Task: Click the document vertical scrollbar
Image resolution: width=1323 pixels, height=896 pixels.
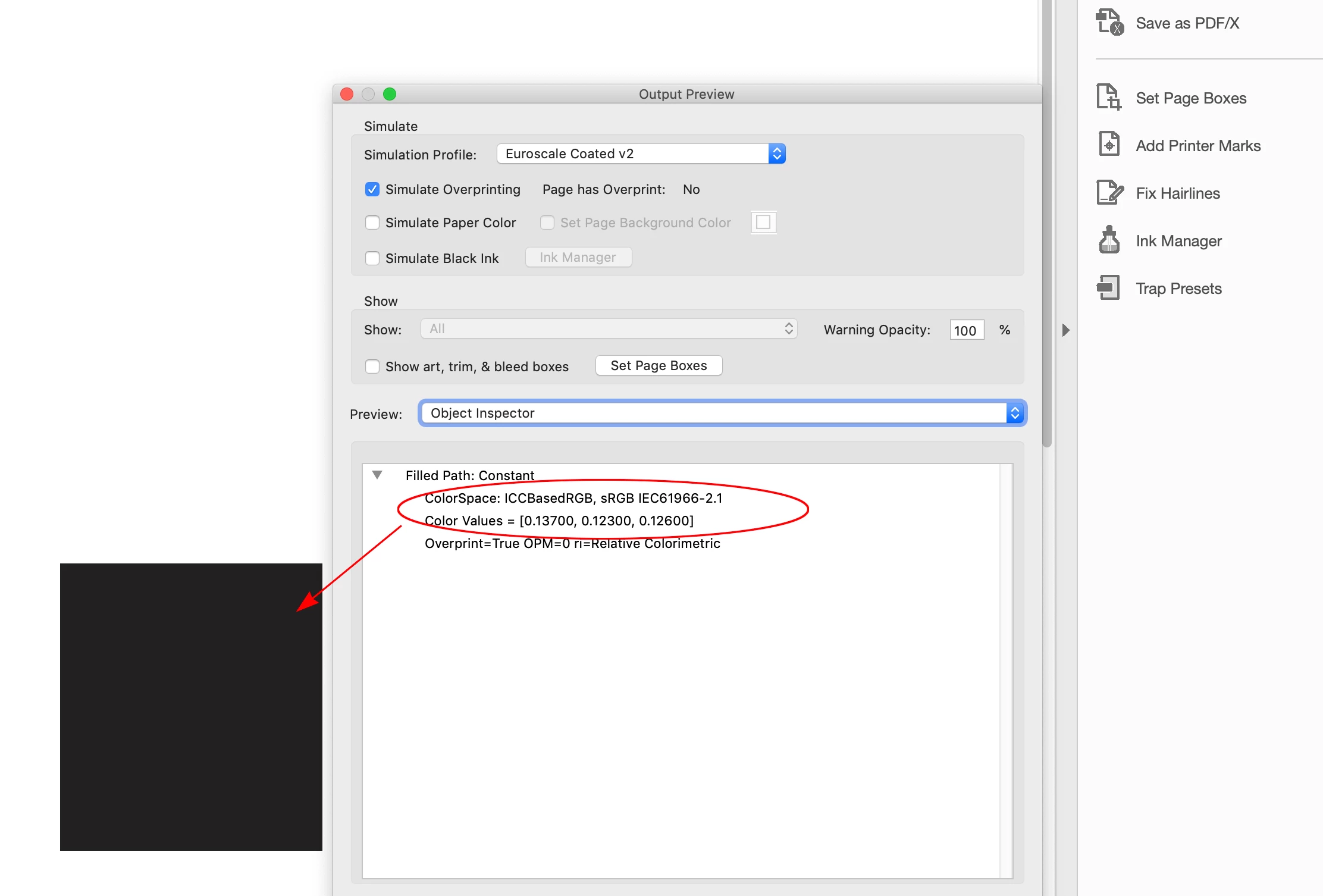Action: tap(1047, 238)
